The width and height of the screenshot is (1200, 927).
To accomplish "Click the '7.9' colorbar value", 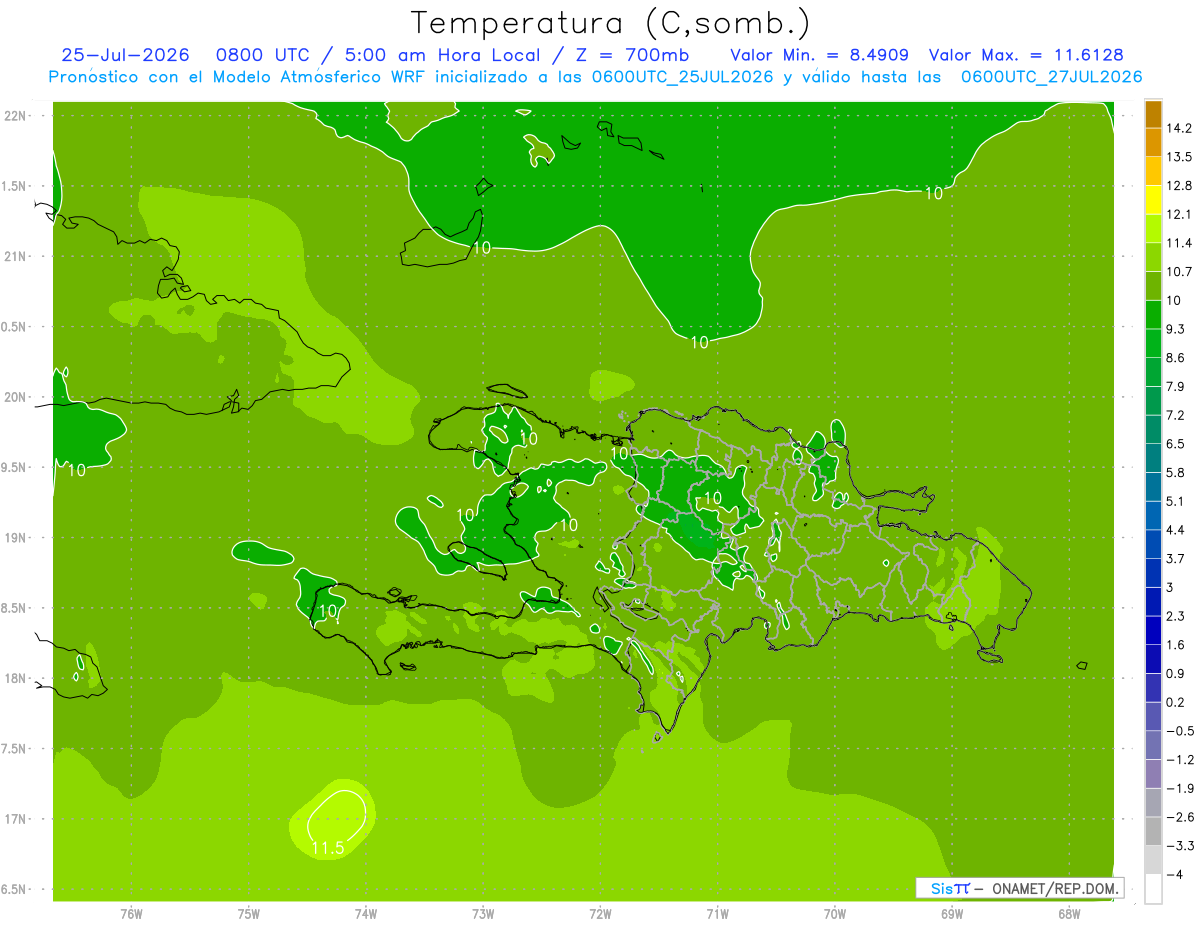I will [x=1176, y=387].
